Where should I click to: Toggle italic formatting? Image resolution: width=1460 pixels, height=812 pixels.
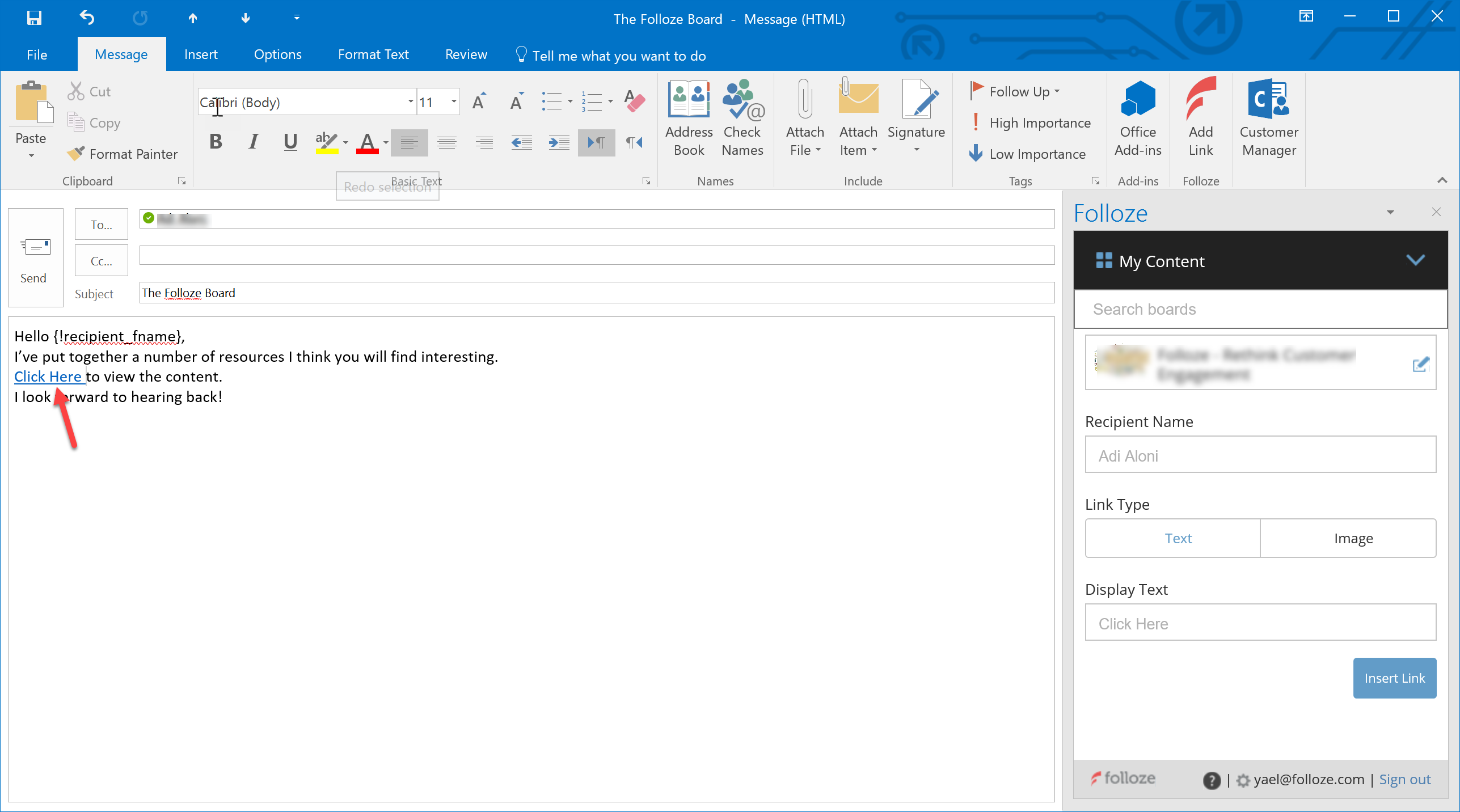[x=253, y=142]
